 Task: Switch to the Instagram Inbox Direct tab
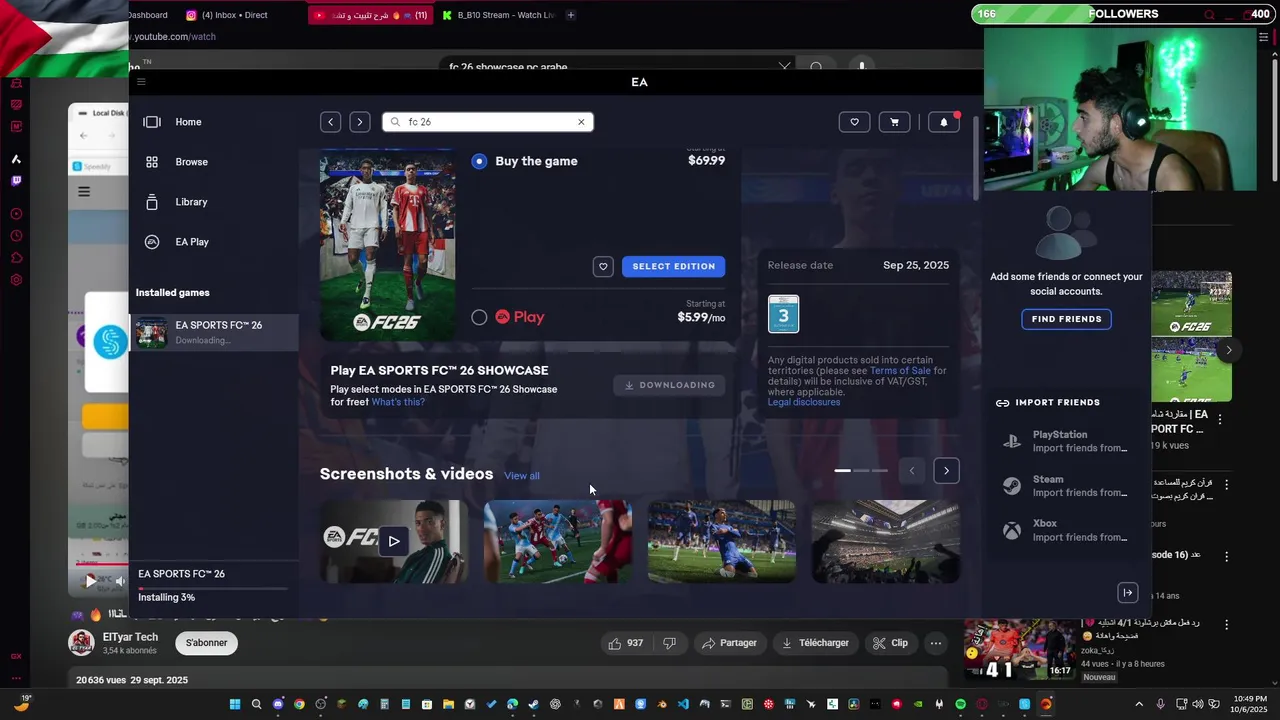click(227, 15)
